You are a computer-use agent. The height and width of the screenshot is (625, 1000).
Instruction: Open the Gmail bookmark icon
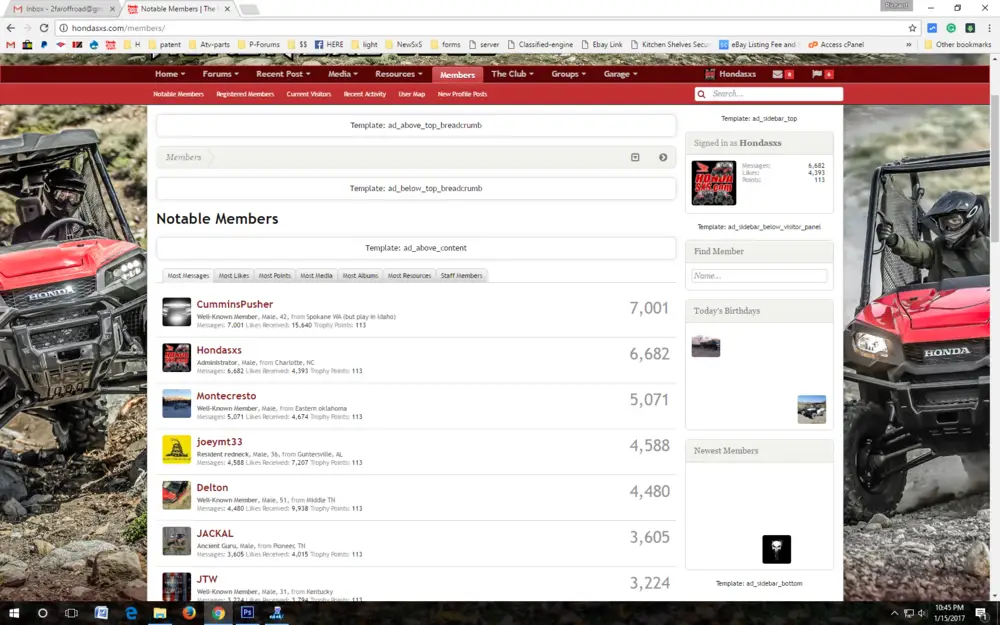10,45
